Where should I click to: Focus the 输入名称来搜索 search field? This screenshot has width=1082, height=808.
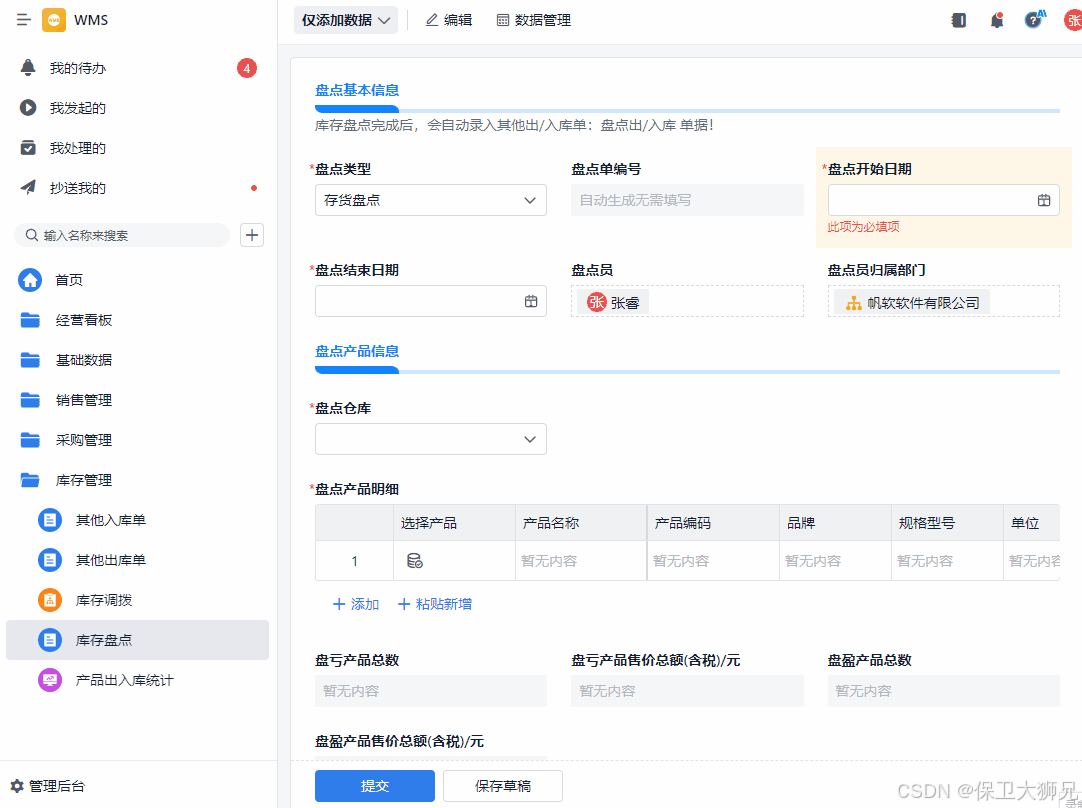[x=122, y=235]
